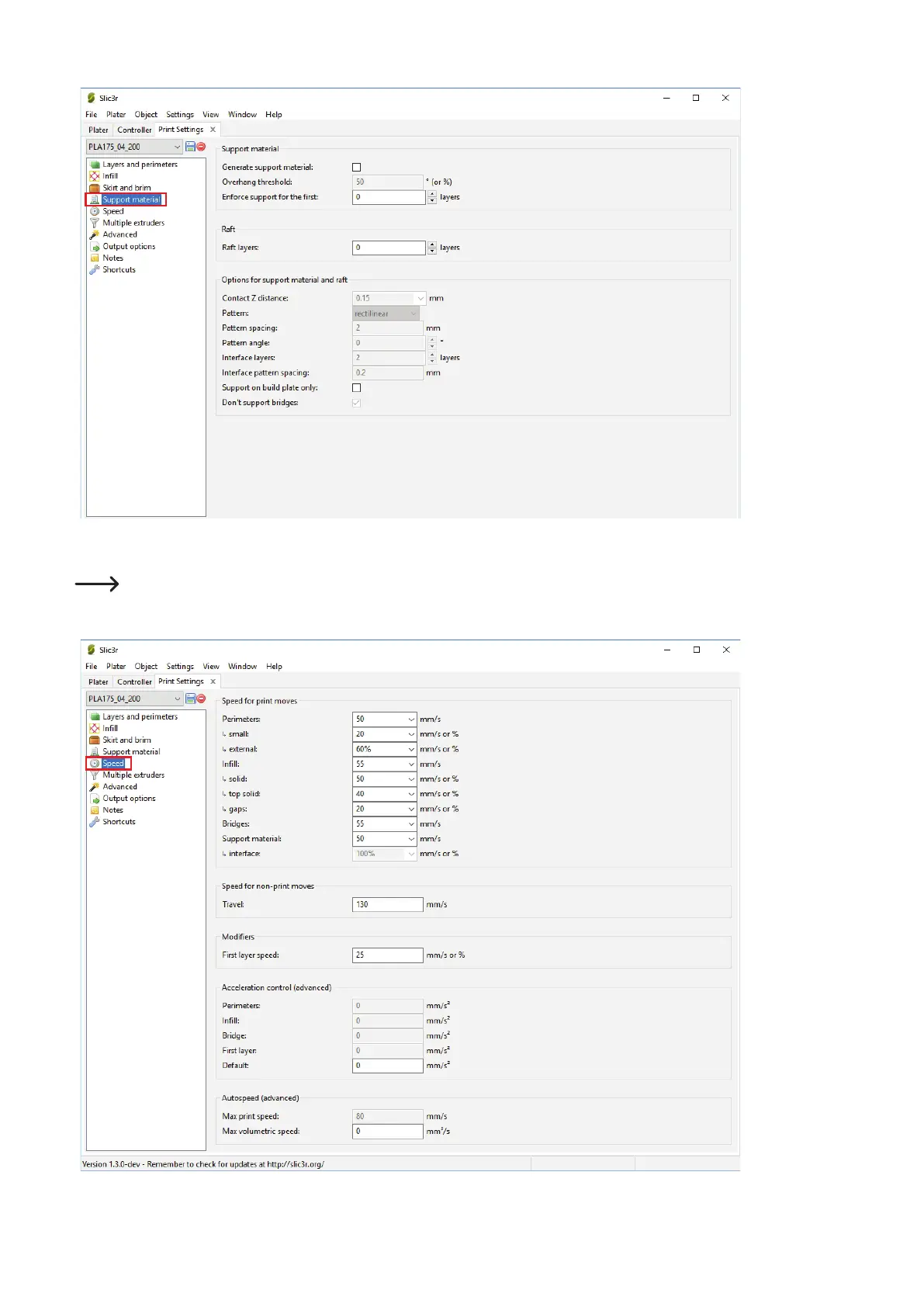Image resolution: width=924 pixels, height=1307 pixels.
Task: Open File menu in Support material window
Action: point(92,114)
